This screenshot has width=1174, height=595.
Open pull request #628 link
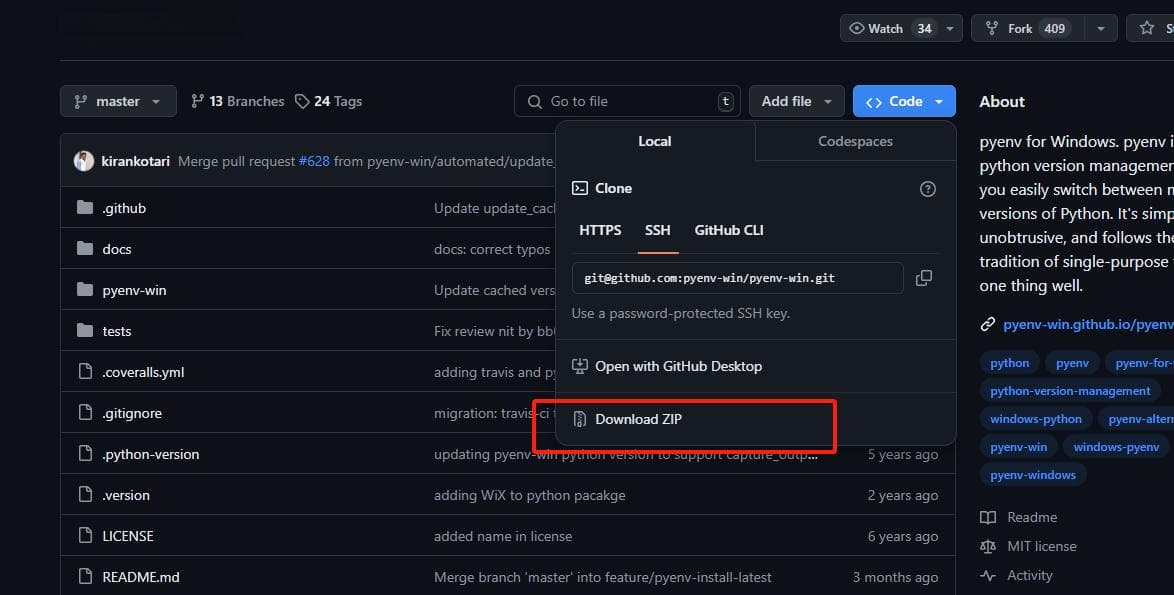tap(314, 161)
